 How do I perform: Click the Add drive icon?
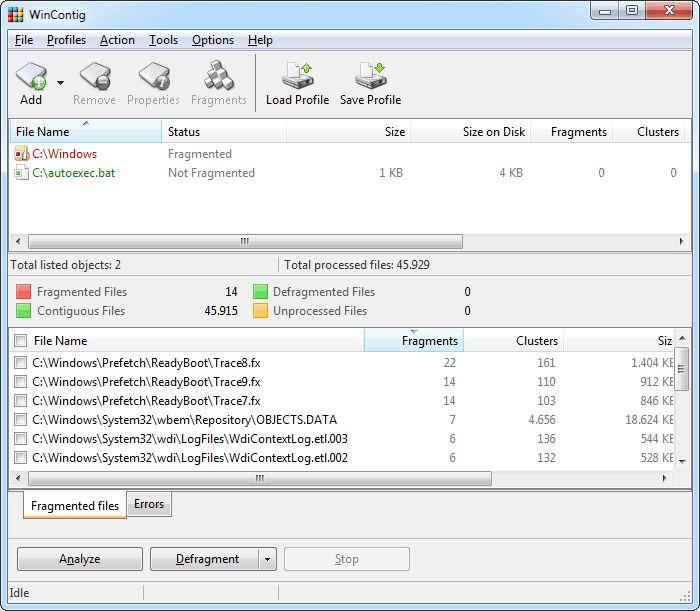tap(31, 76)
